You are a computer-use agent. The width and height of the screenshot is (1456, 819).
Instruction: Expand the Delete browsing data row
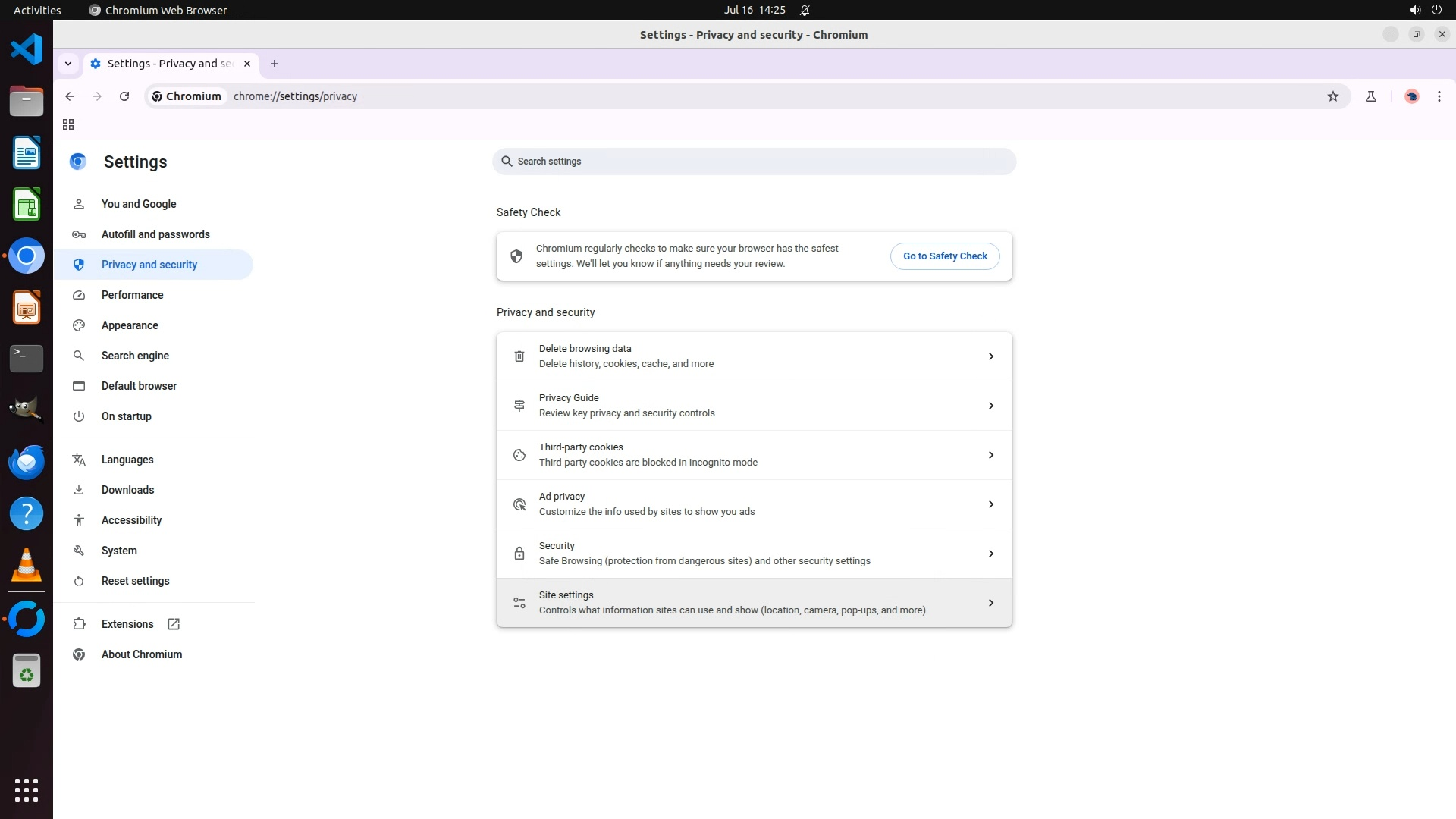pos(754,356)
